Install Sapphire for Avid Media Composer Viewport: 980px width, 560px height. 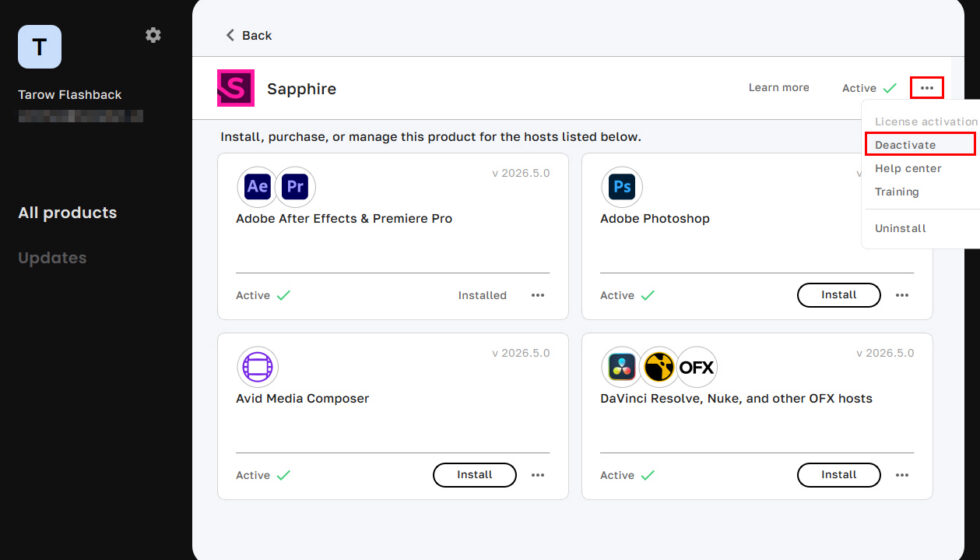coord(474,475)
